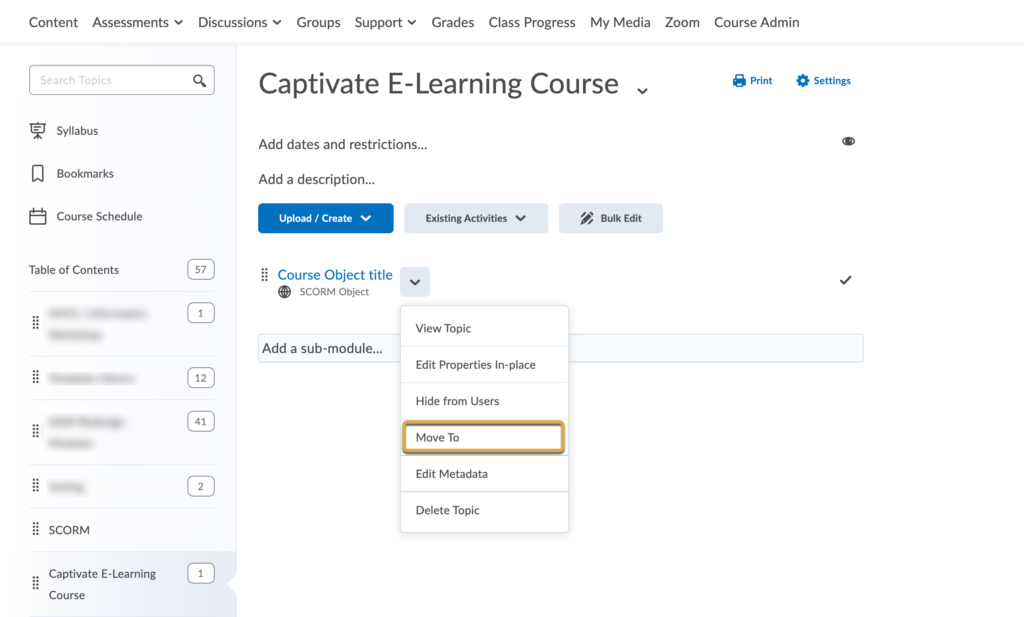Choose Edit Properties In-place
This screenshot has height=617, width=1024.
485,365
